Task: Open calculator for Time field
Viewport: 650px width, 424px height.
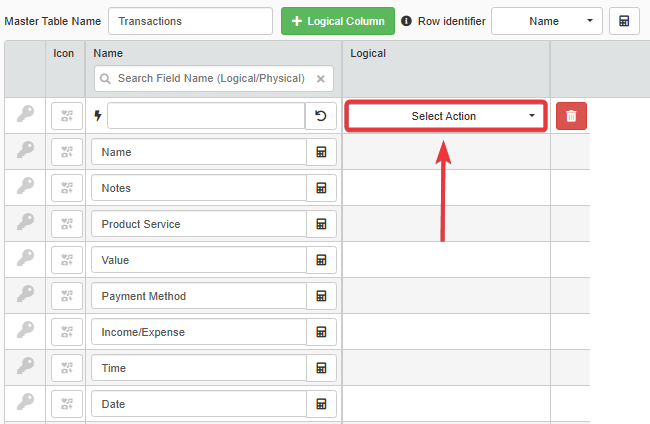Action: 321,368
